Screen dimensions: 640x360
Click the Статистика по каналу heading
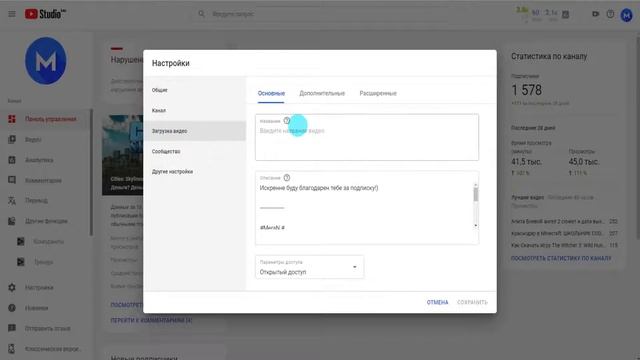point(549,57)
